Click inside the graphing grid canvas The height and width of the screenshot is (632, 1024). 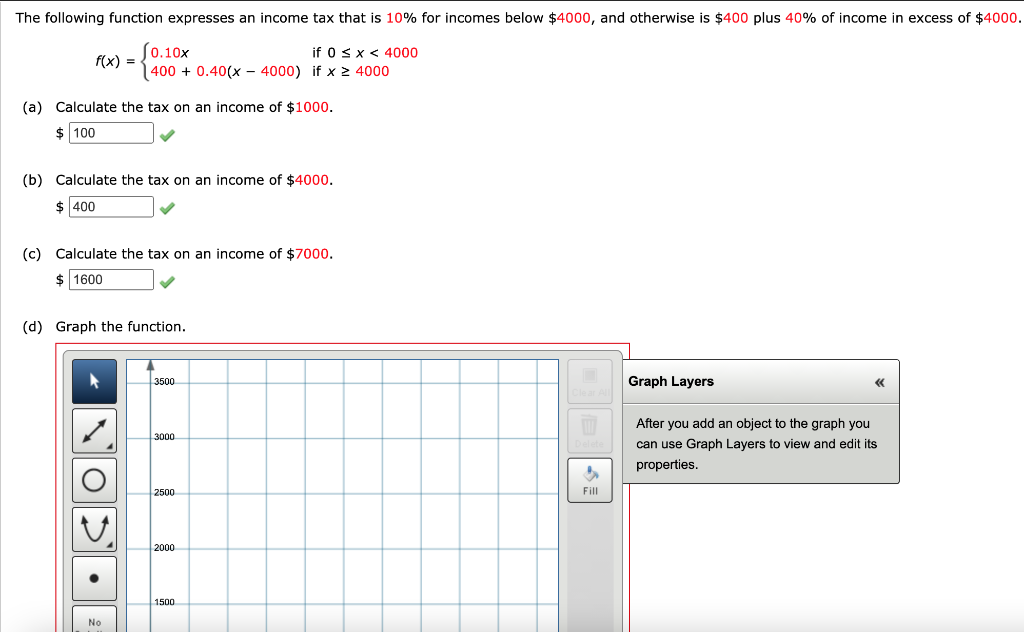coord(350,490)
